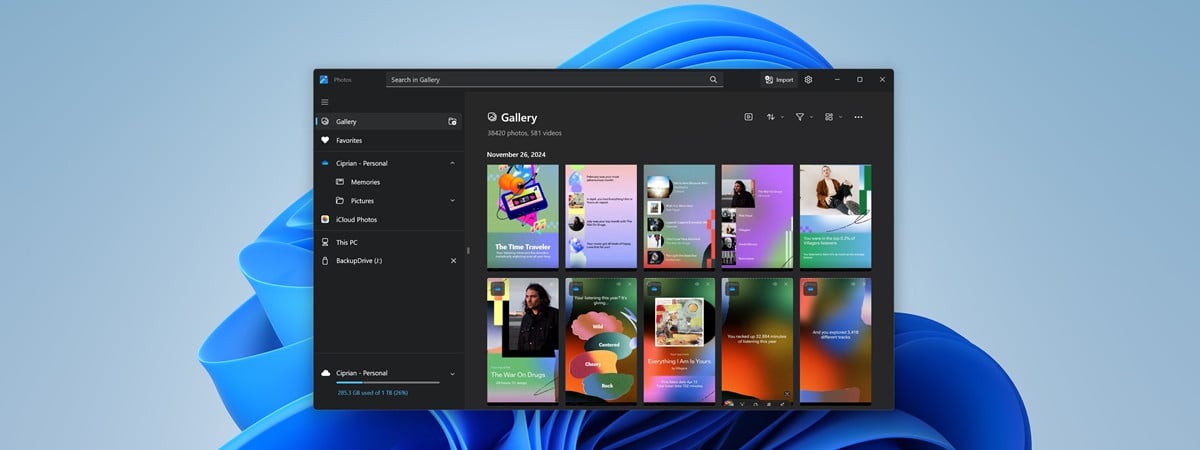Click the Import button
Screen dimensions: 1200x450
pyautogui.click(x=779, y=80)
